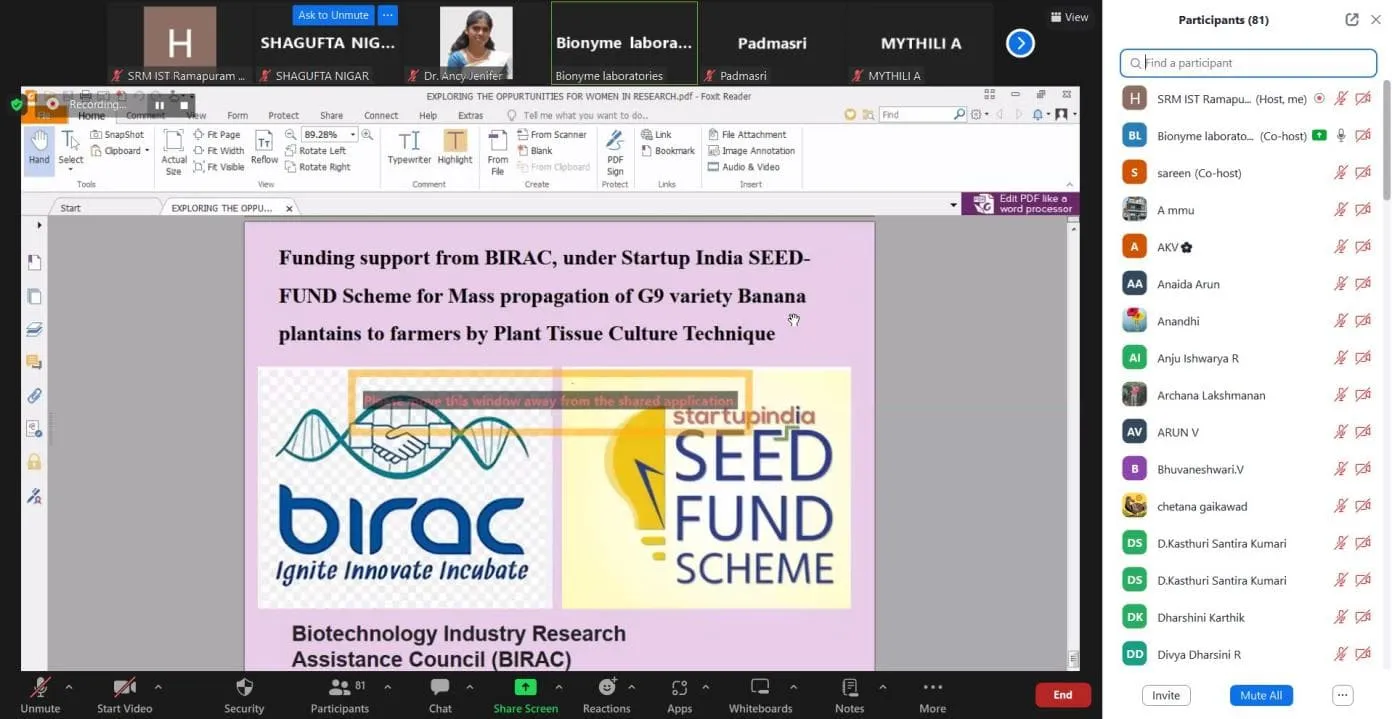Viewport: 1392px width, 719px height.
Task: Click the zoom out magnifier icon
Action: 291,134
